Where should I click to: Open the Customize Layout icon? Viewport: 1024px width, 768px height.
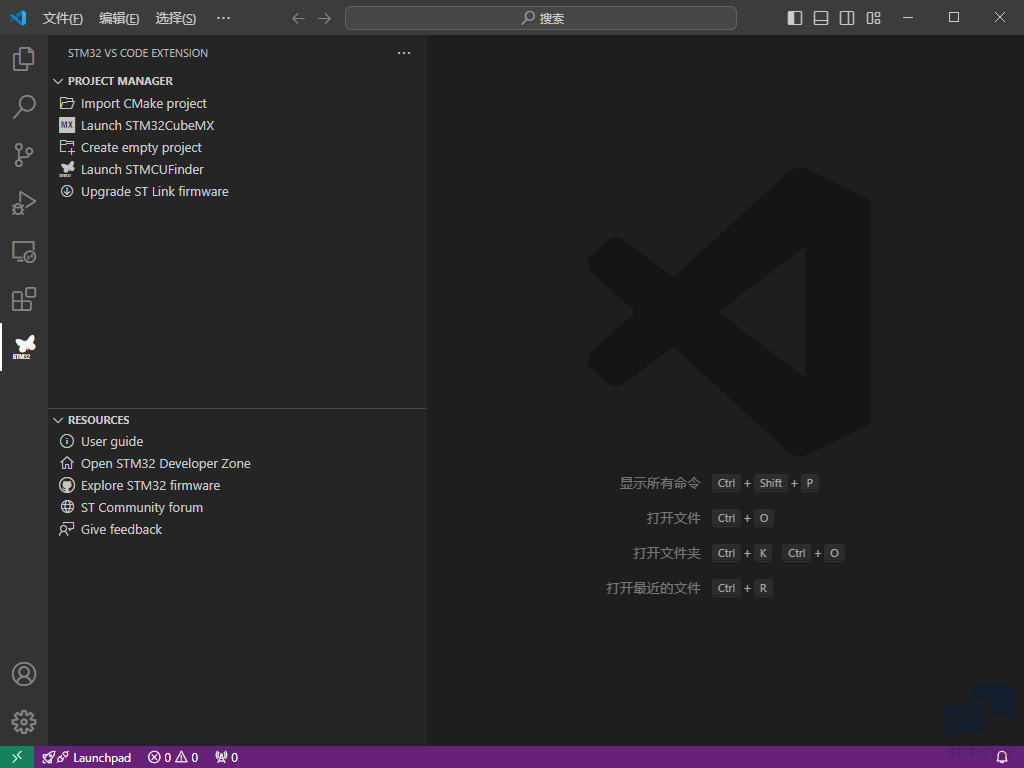coord(873,18)
